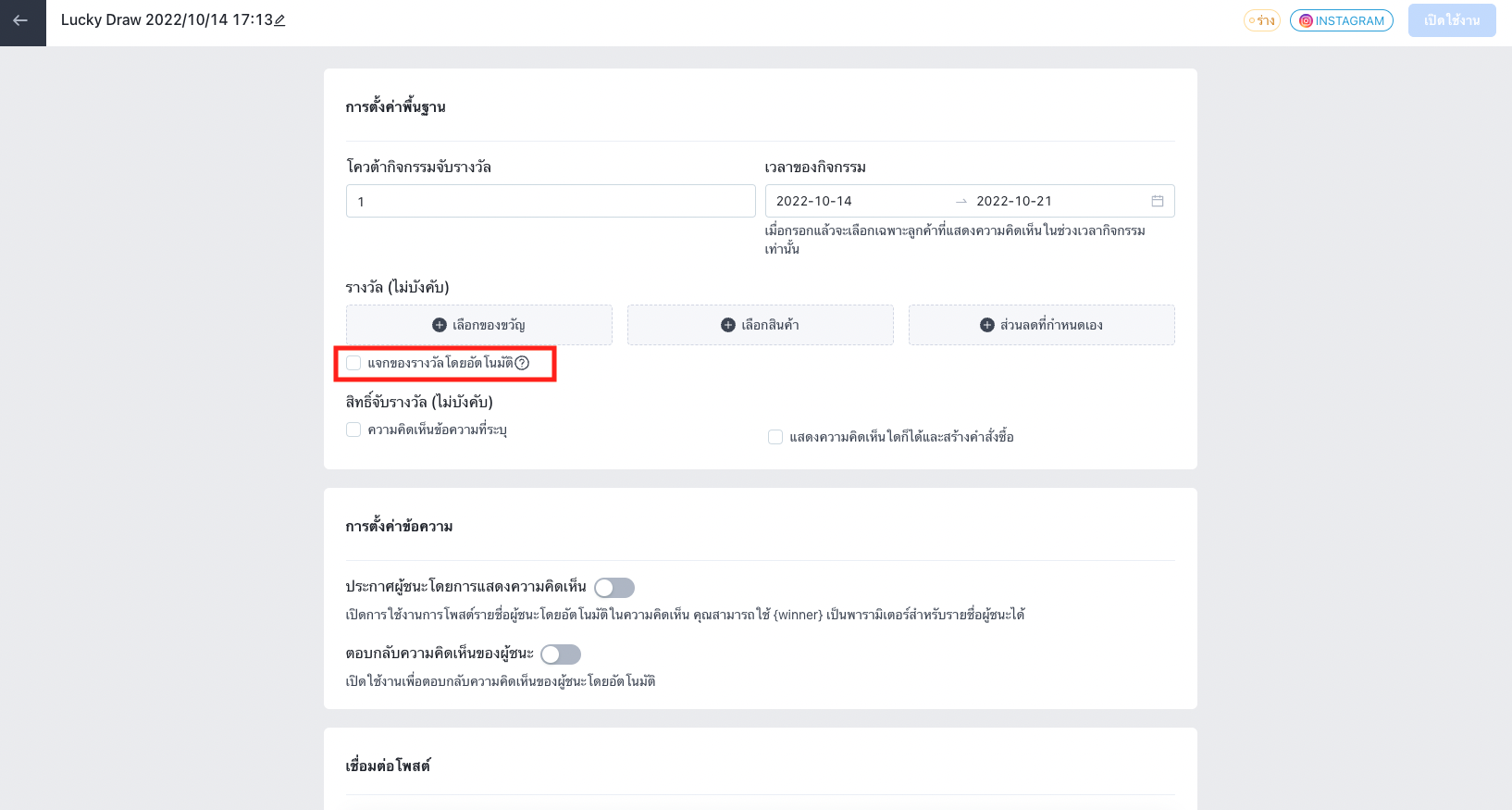Tick the comment-and-create-order eligibility checkbox
This screenshot has width=1512, height=810.
775,437
